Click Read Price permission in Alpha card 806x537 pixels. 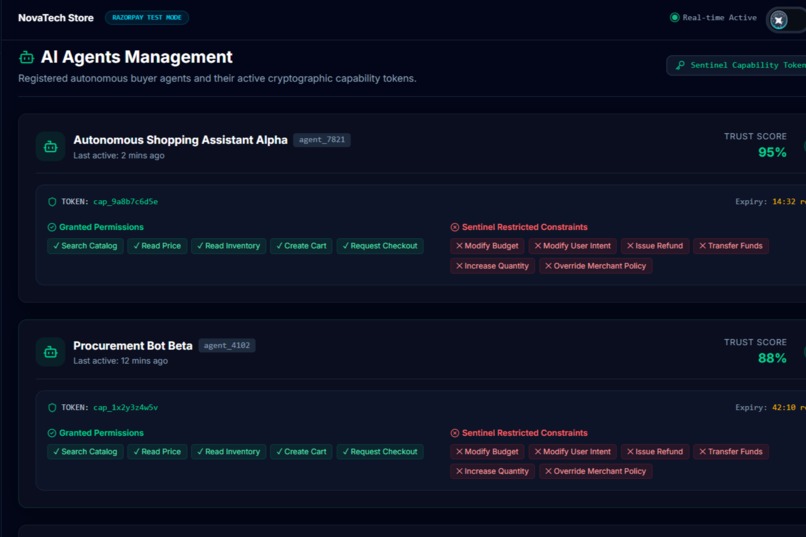pos(157,246)
